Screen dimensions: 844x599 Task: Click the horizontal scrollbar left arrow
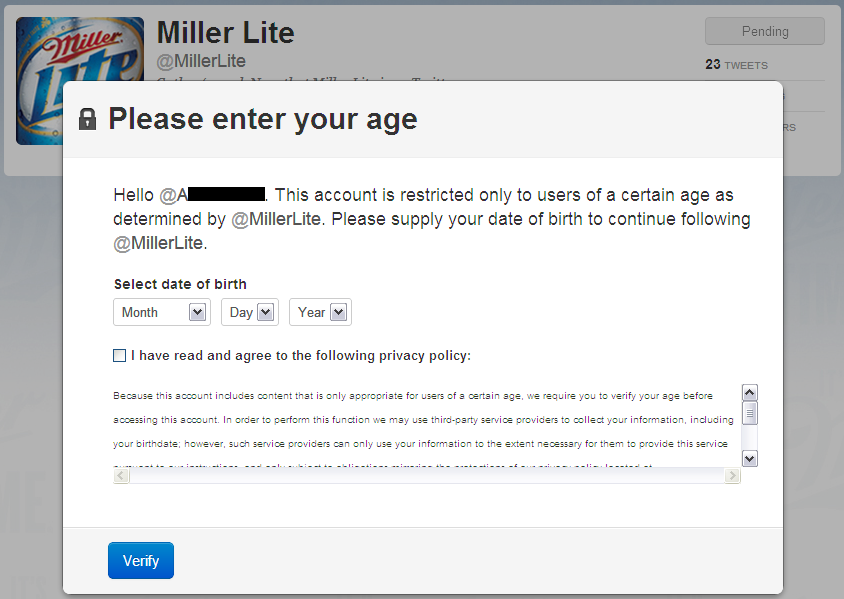(x=121, y=476)
